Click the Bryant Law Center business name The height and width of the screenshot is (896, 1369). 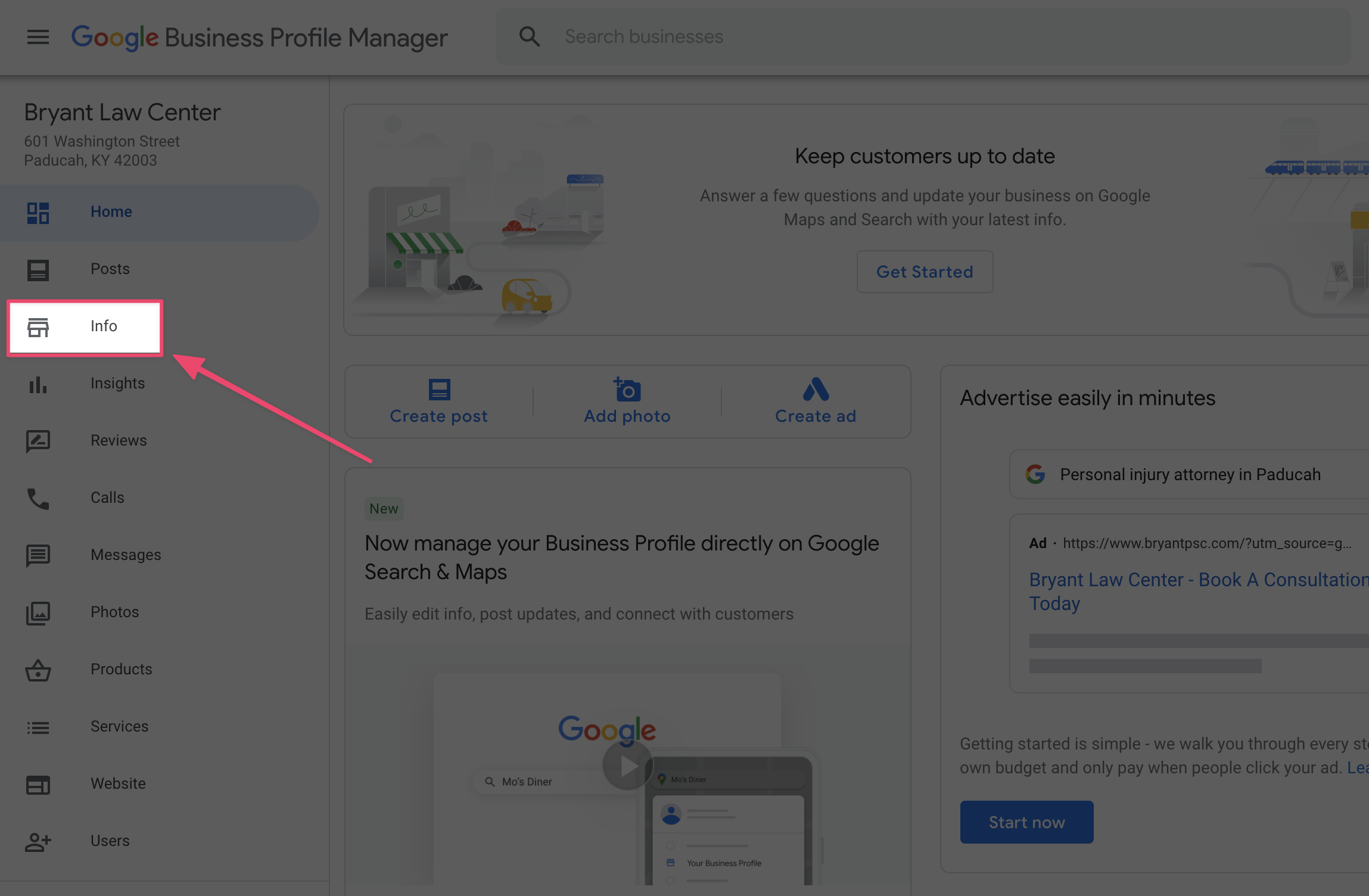[x=122, y=112]
